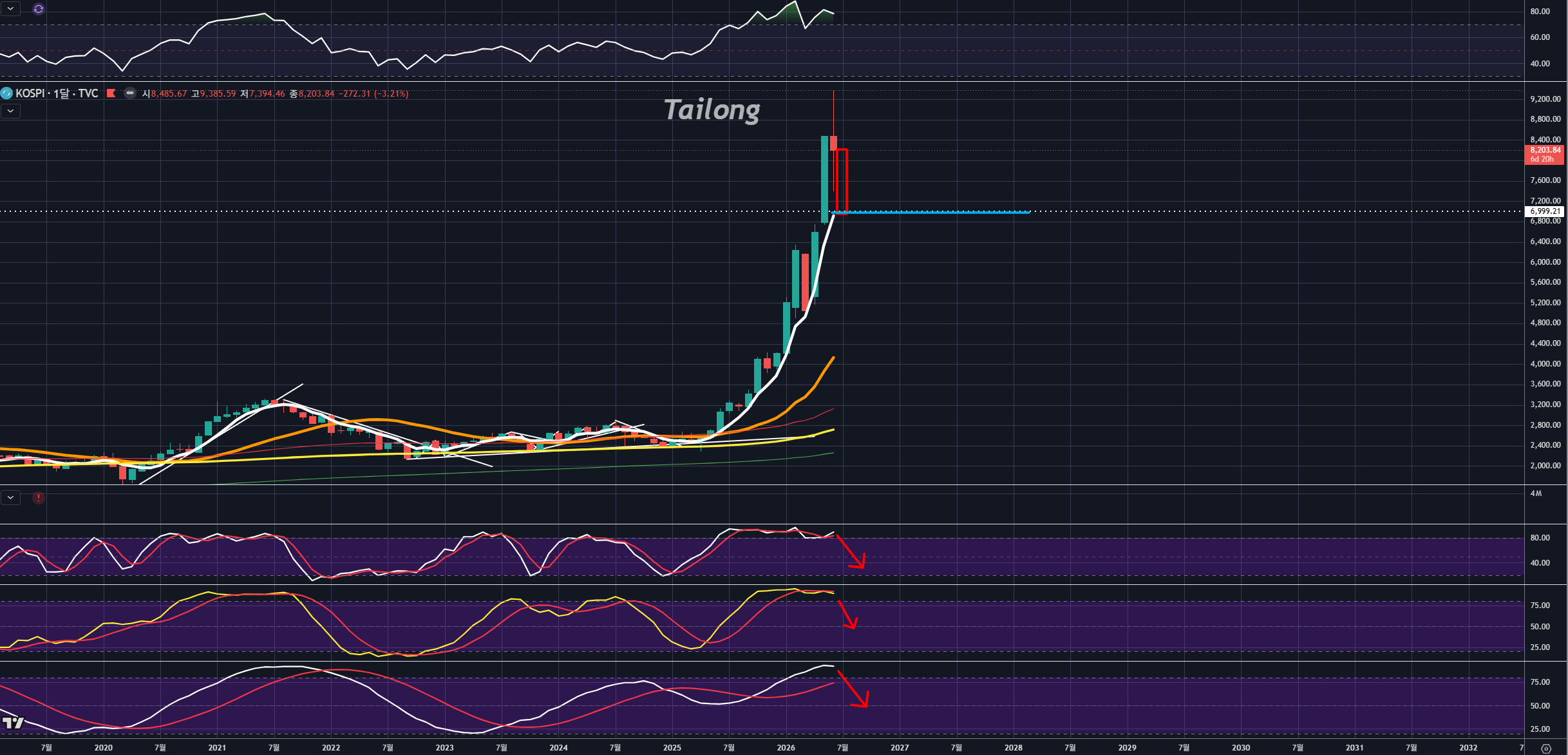Click the 2028 label on the time axis

click(x=1014, y=748)
